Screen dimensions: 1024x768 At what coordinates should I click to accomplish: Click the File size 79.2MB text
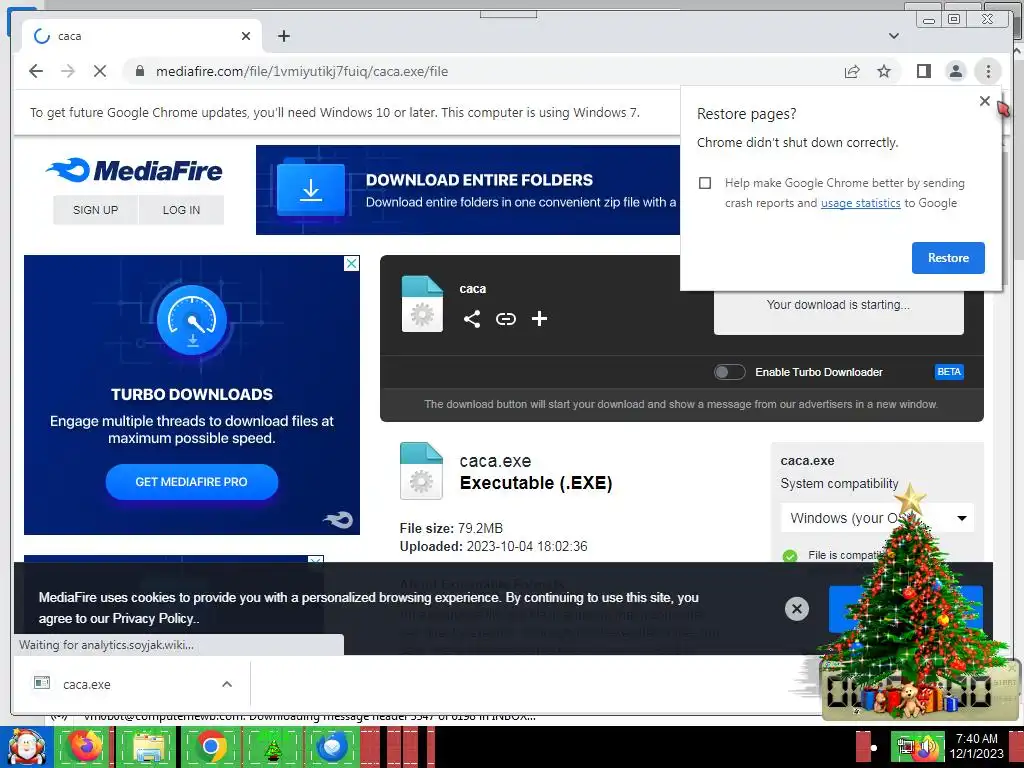451,528
